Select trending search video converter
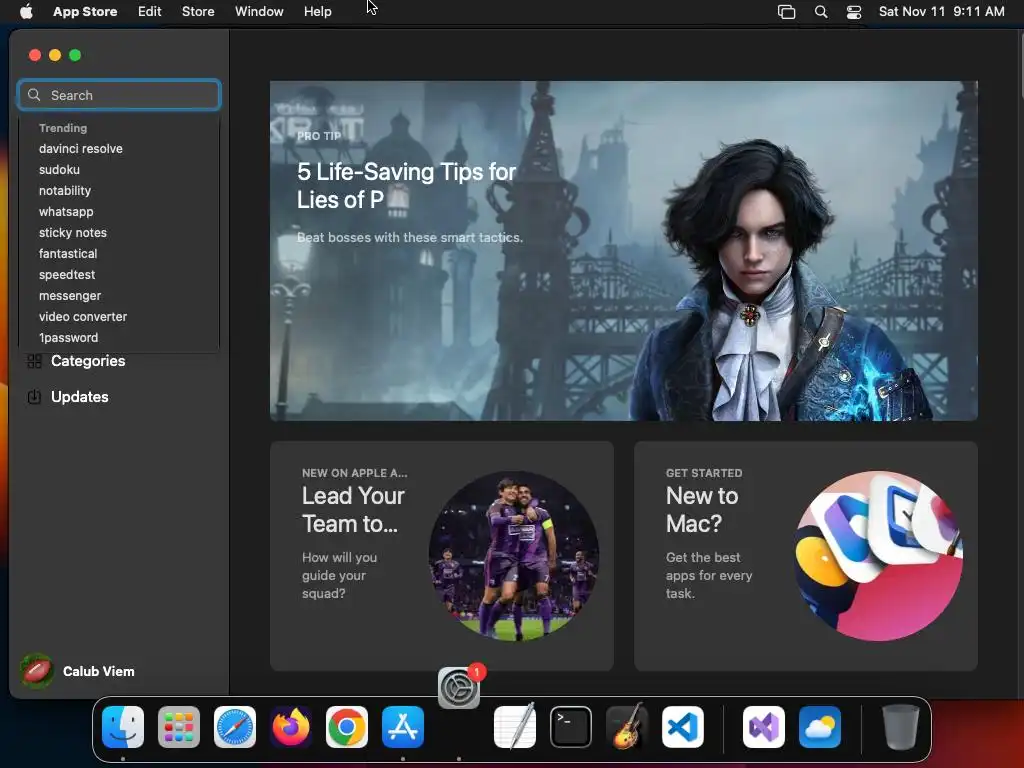Image resolution: width=1024 pixels, height=768 pixels. pyautogui.click(x=83, y=317)
